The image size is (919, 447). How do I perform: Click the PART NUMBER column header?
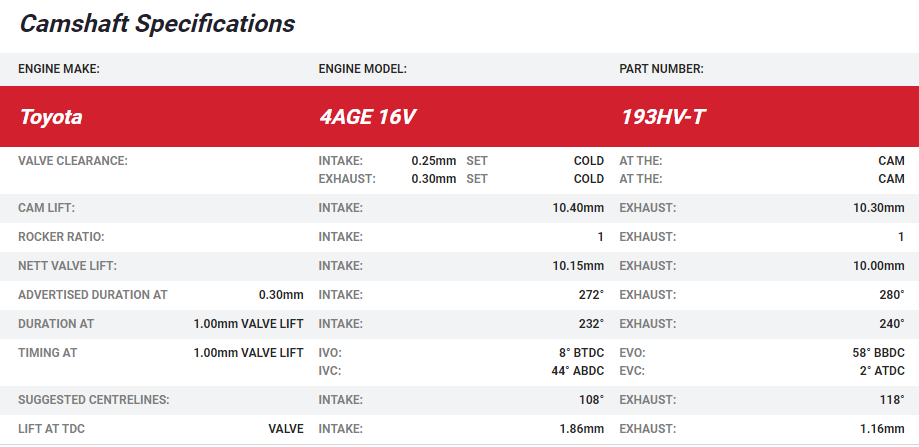(x=661, y=69)
